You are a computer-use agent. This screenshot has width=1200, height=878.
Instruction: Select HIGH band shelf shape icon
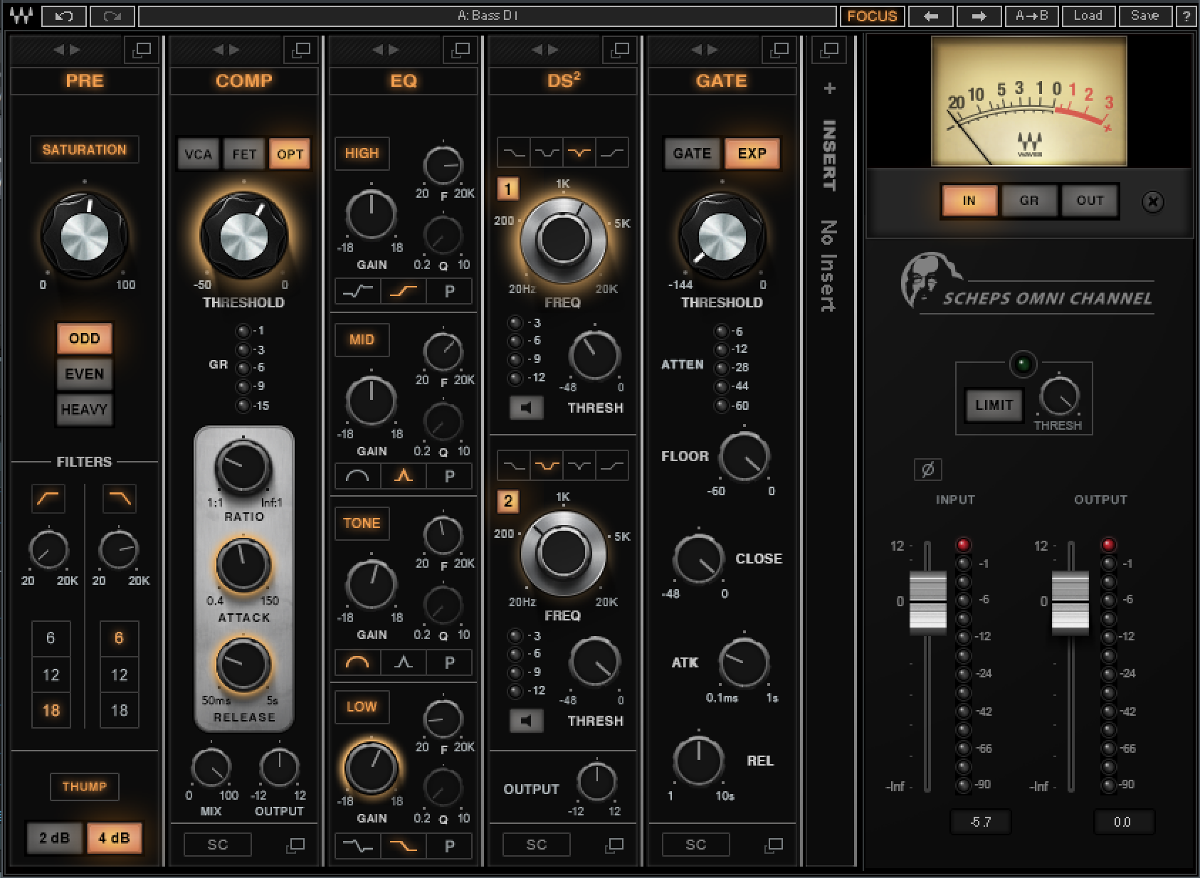click(x=403, y=291)
